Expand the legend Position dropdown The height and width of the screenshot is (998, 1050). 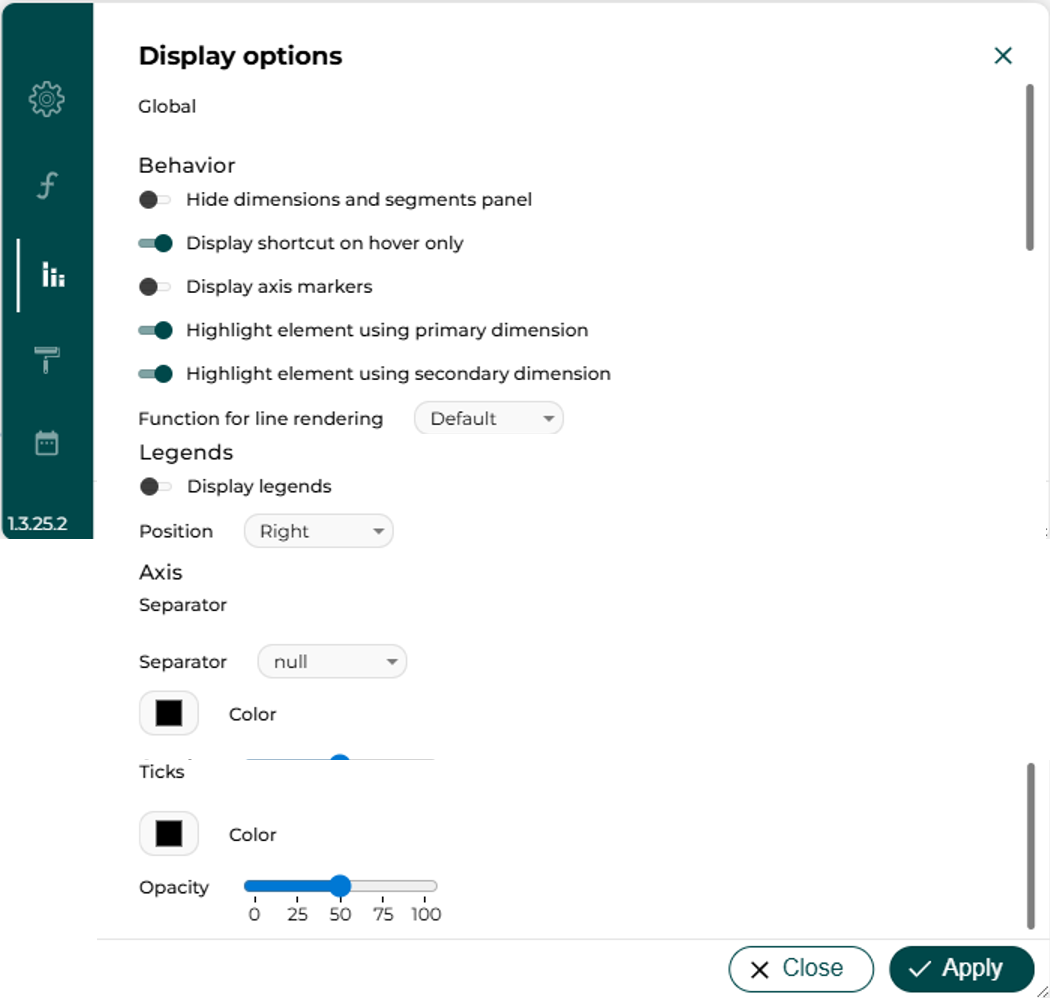[x=318, y=531]
